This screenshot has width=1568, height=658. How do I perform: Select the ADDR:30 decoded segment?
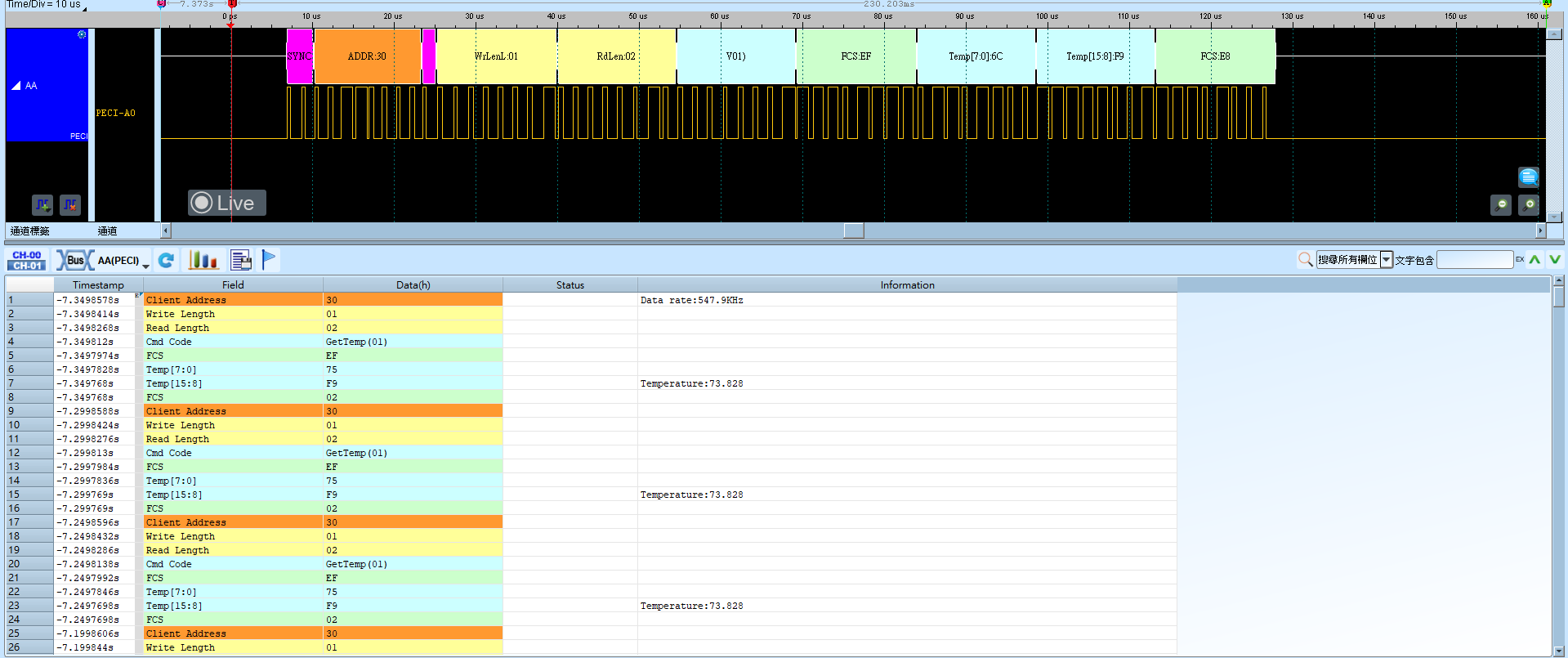click(x=367, y=56)
